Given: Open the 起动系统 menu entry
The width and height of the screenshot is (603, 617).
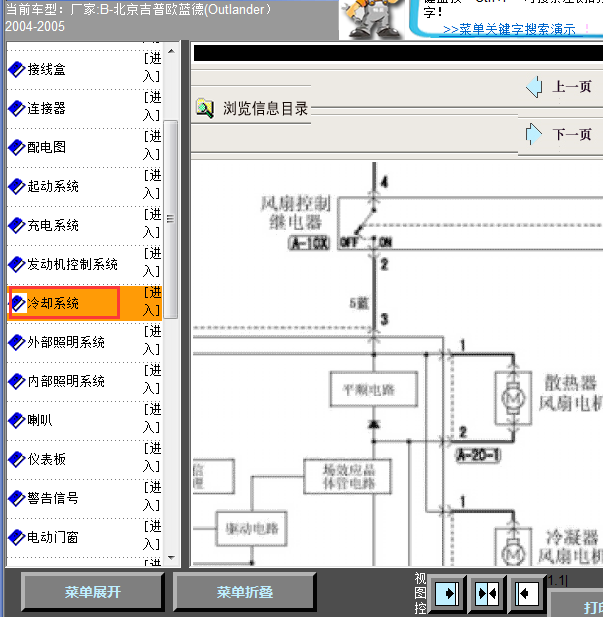Looking at the screenshot, I should (53, 187).
